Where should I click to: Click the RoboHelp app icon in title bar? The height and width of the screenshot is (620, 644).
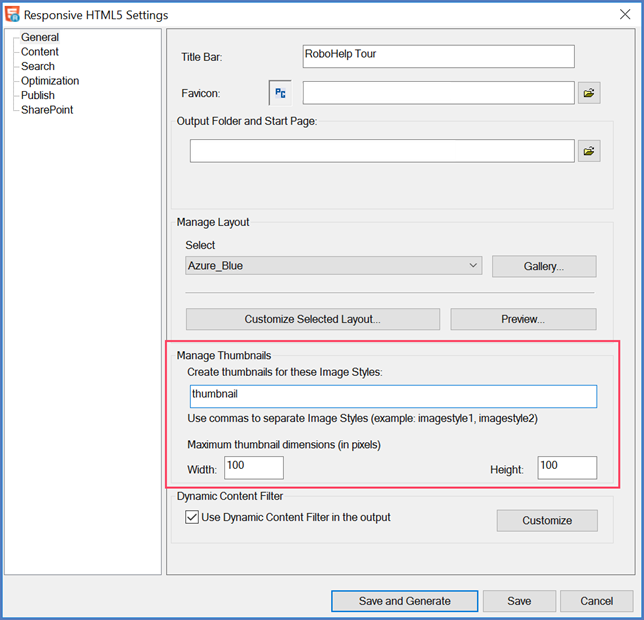[x=12, y=15]
